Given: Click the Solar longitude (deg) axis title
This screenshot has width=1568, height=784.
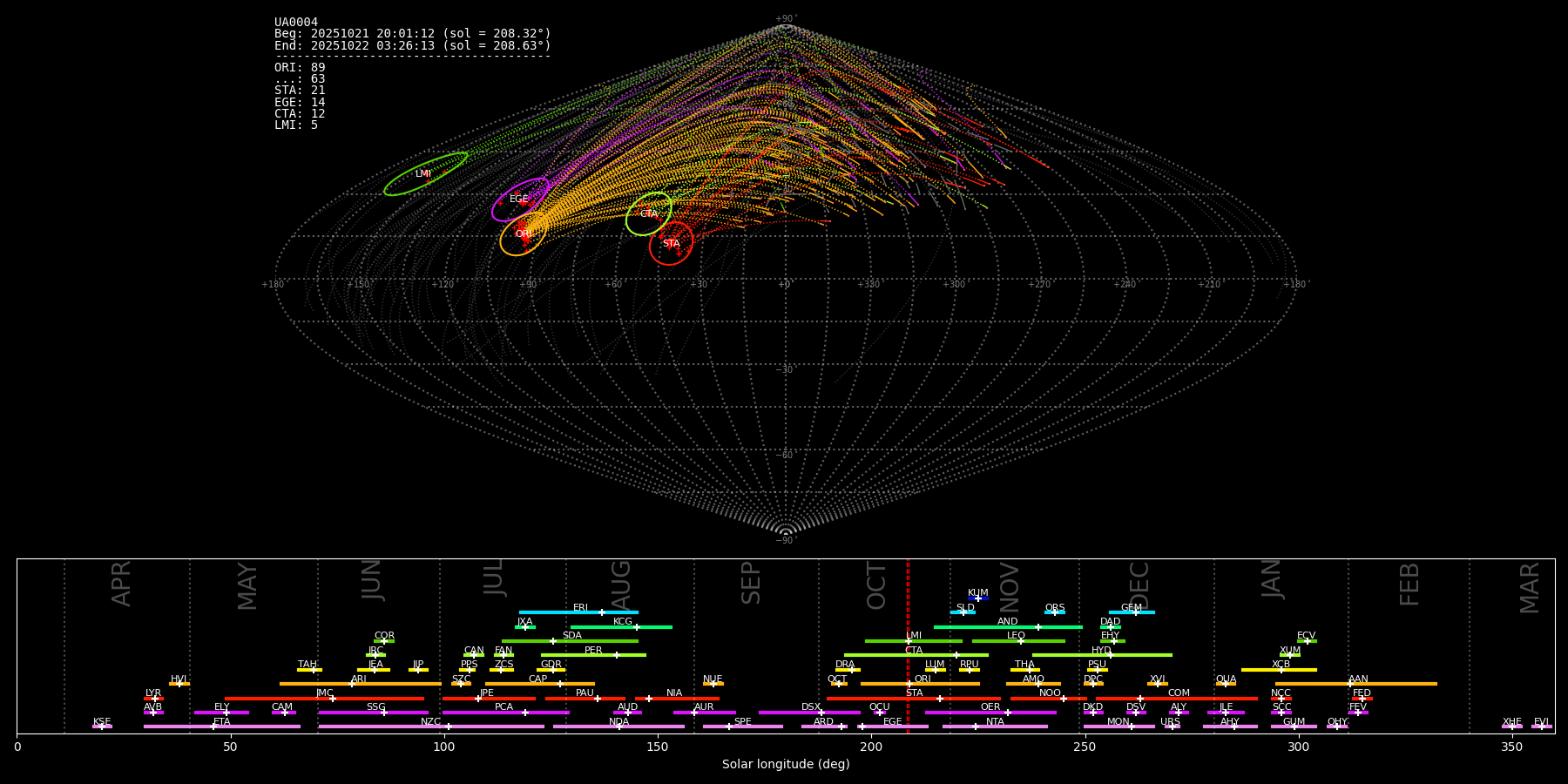Looking at the screenshot, I should (786, 765).
